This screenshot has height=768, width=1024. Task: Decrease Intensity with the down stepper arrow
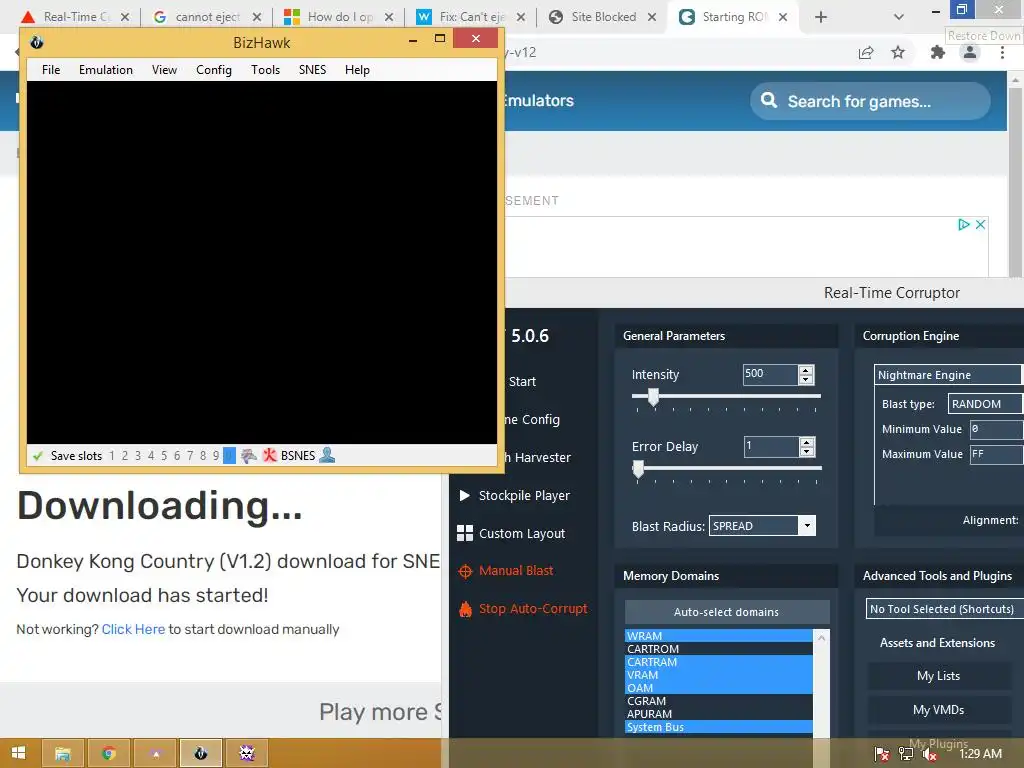[x=806, y=379]
